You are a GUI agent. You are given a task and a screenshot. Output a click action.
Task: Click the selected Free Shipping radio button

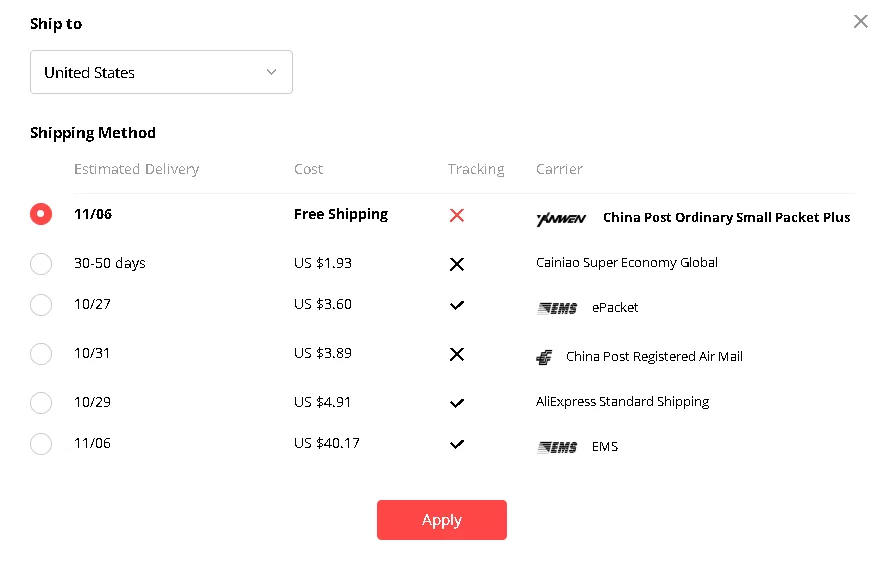coord(41,214)
